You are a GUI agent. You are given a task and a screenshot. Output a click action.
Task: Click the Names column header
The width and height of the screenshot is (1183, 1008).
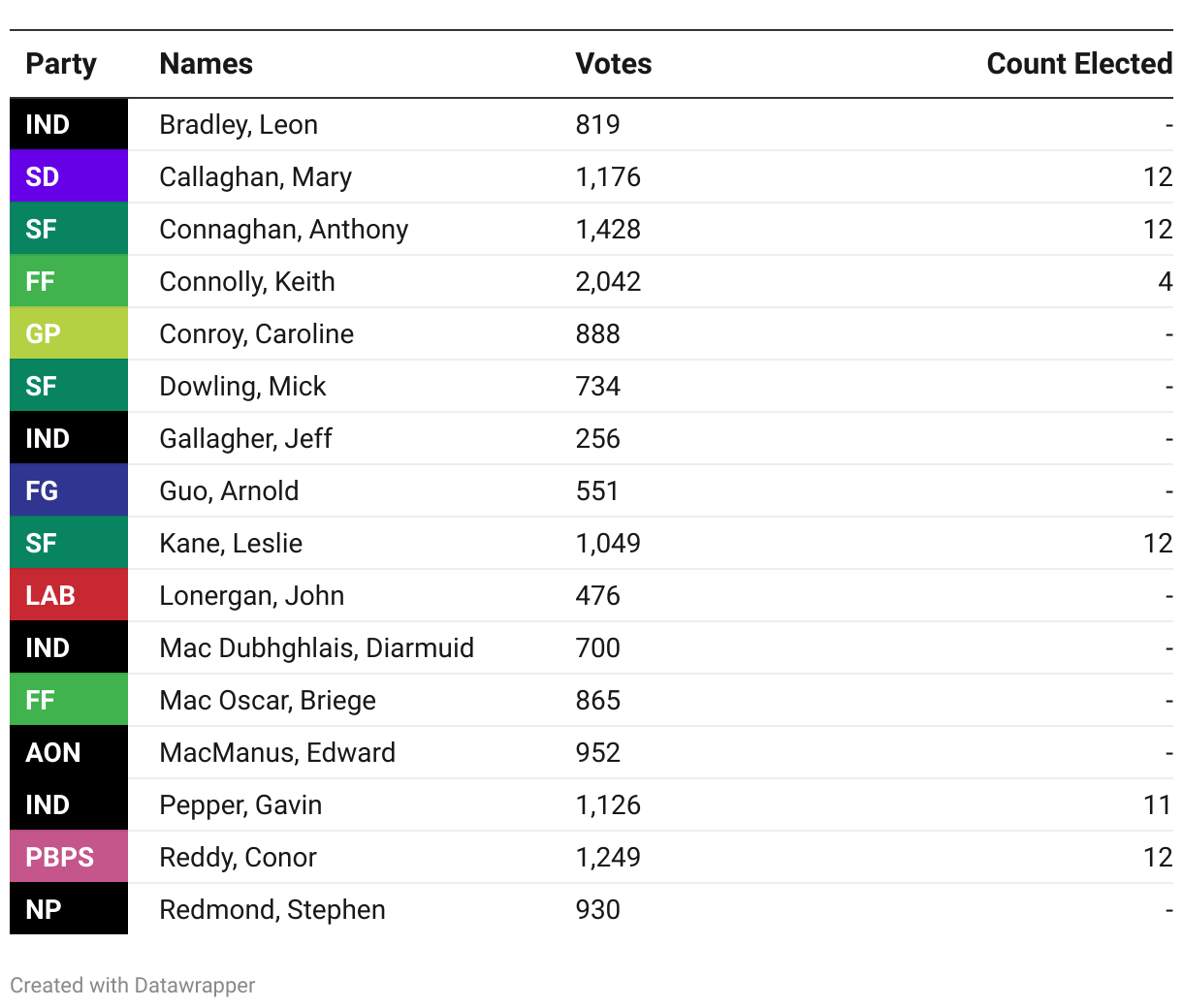pos(206,64)
